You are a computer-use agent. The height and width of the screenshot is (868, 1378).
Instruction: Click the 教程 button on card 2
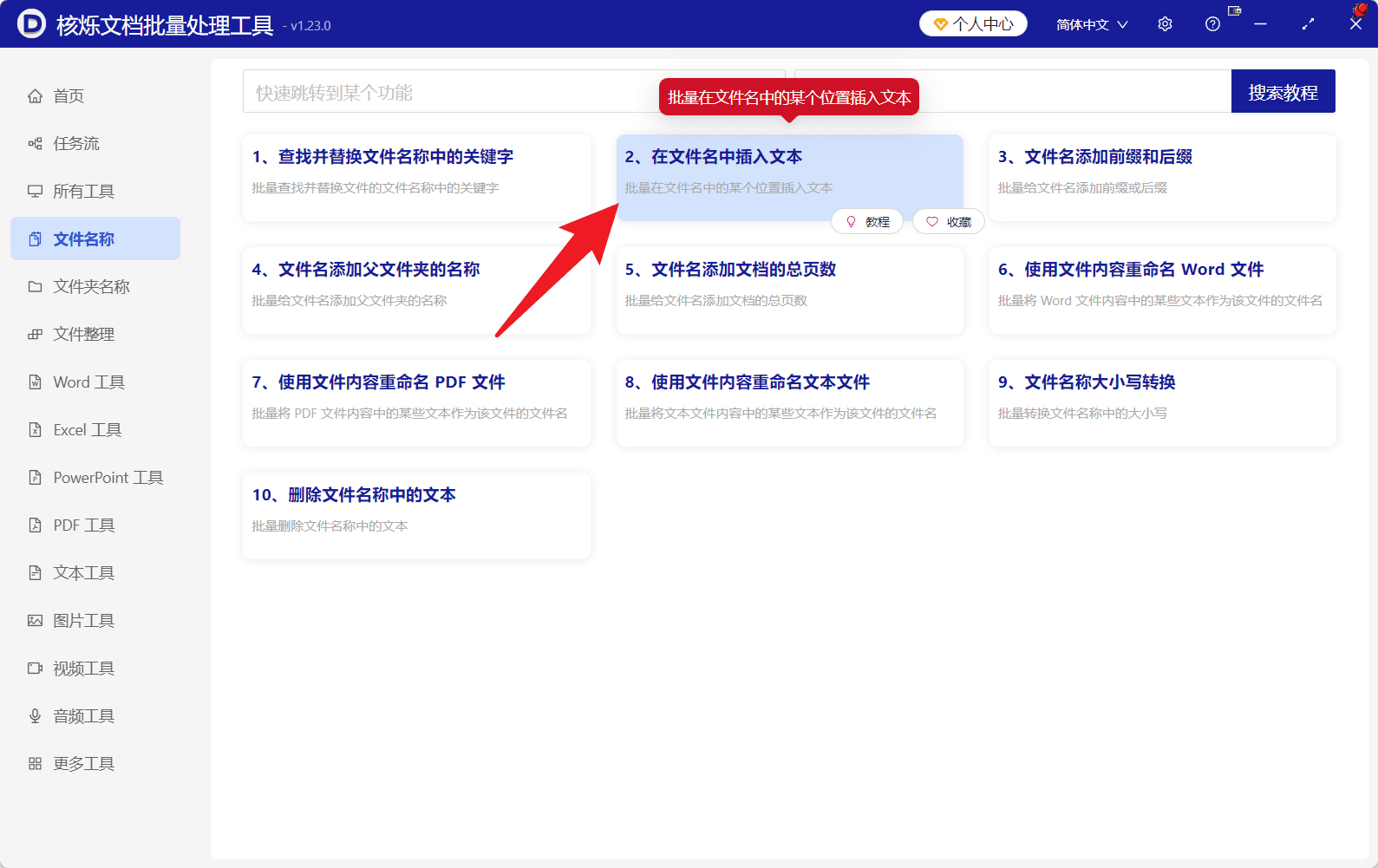click(x=867, y=222)
